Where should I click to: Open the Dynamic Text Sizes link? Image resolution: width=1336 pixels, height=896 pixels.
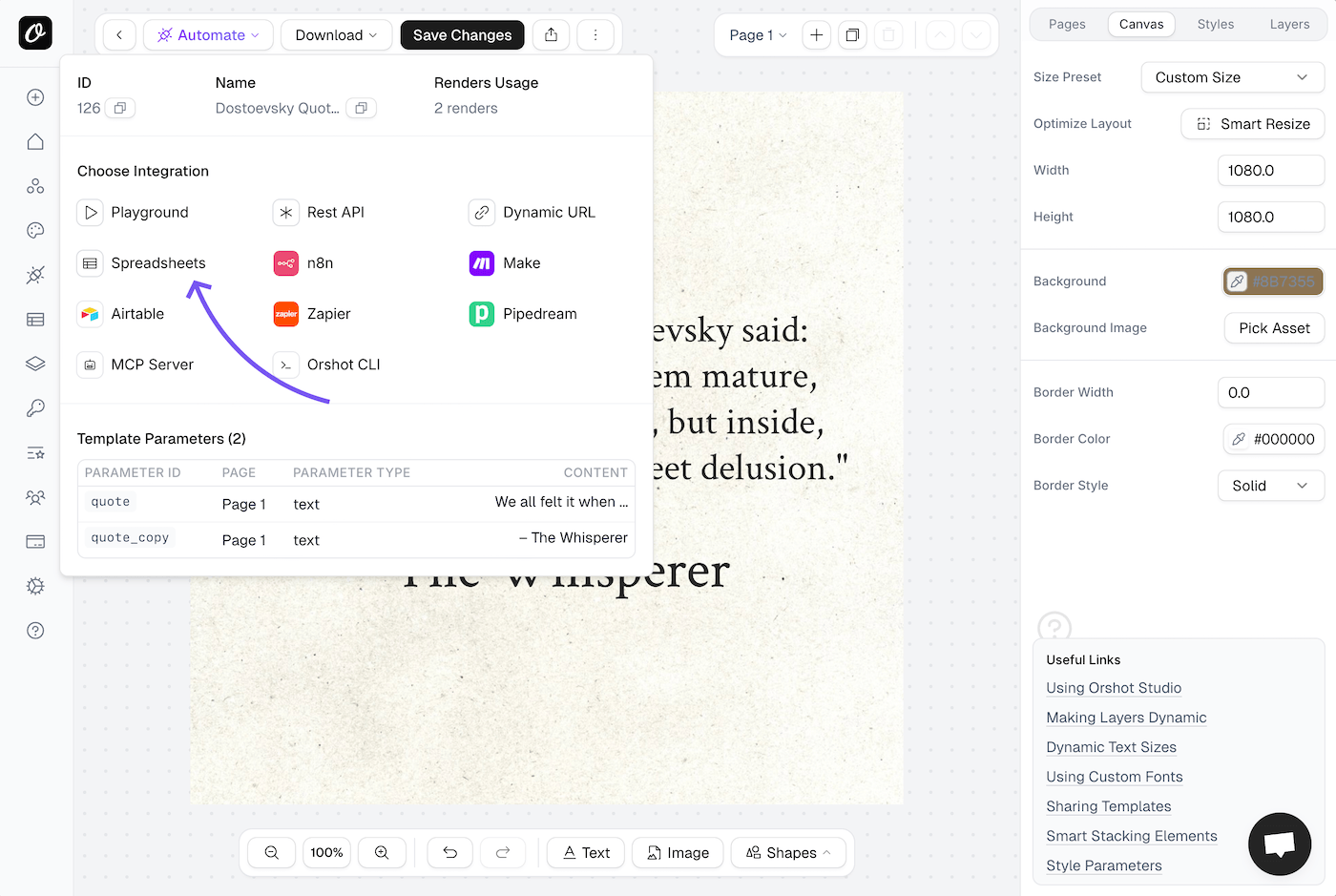pos(1111,747)
